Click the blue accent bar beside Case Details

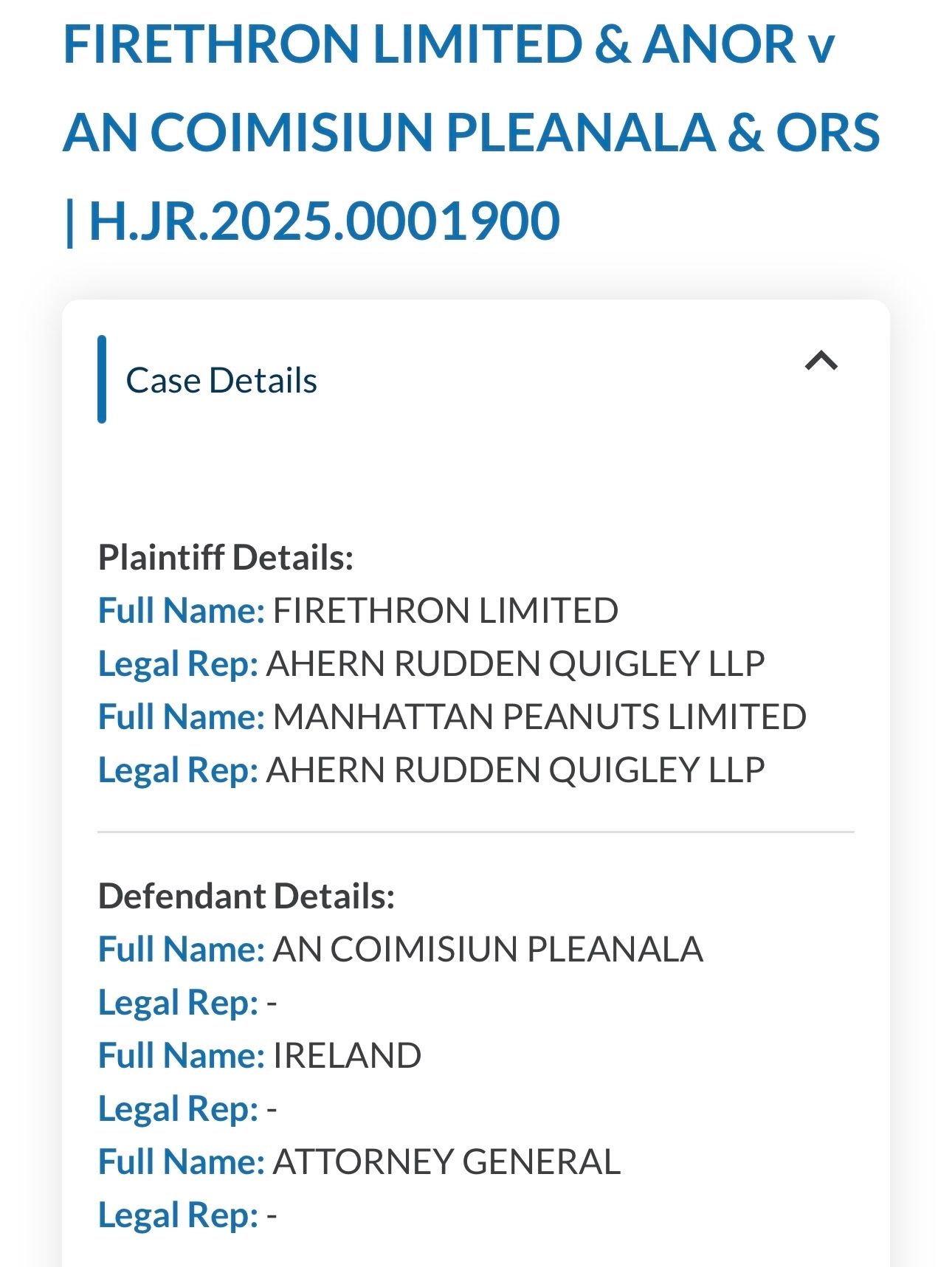(x=102, y=379)
